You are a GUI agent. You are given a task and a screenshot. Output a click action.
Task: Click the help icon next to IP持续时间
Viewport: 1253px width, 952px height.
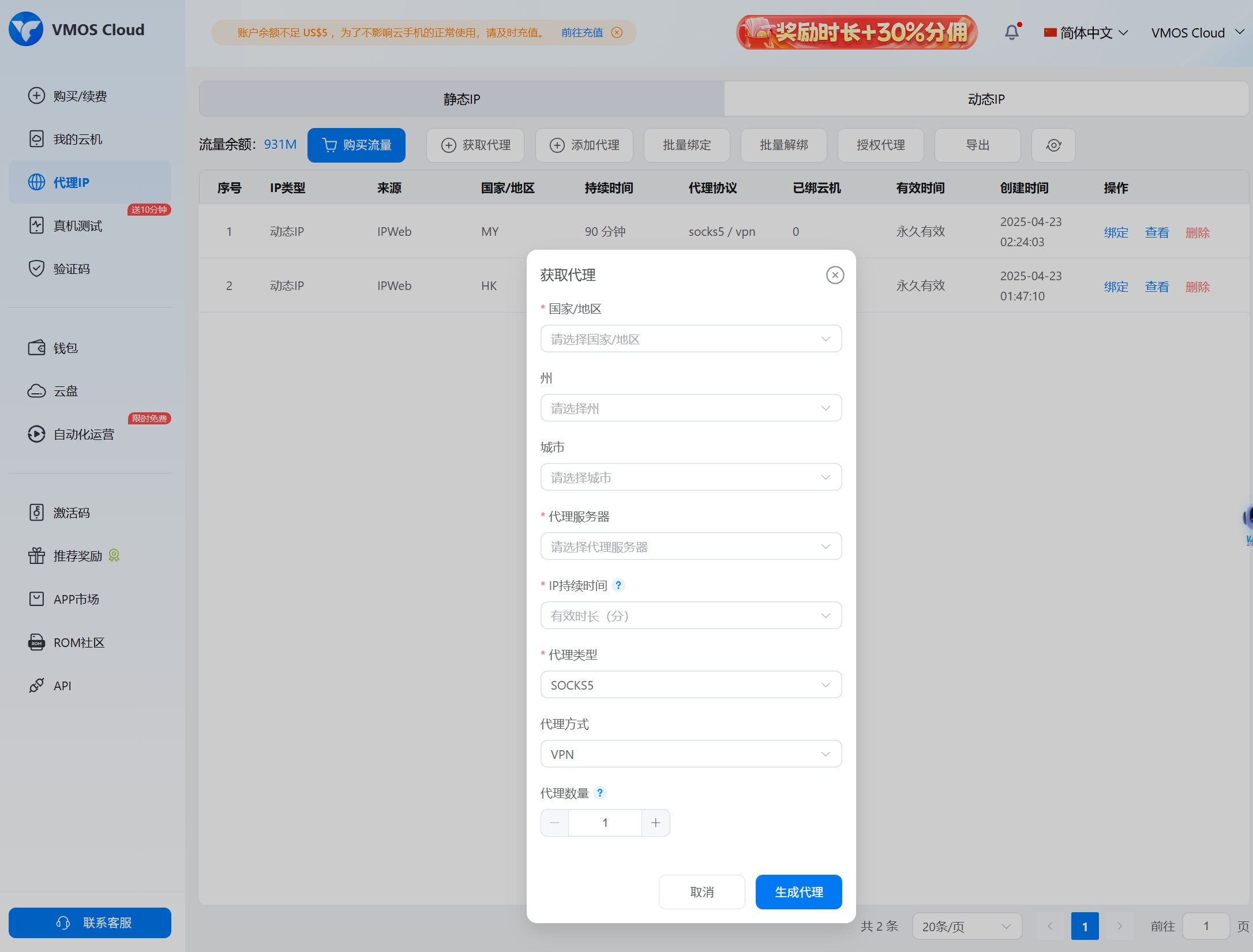coord(618,585)
